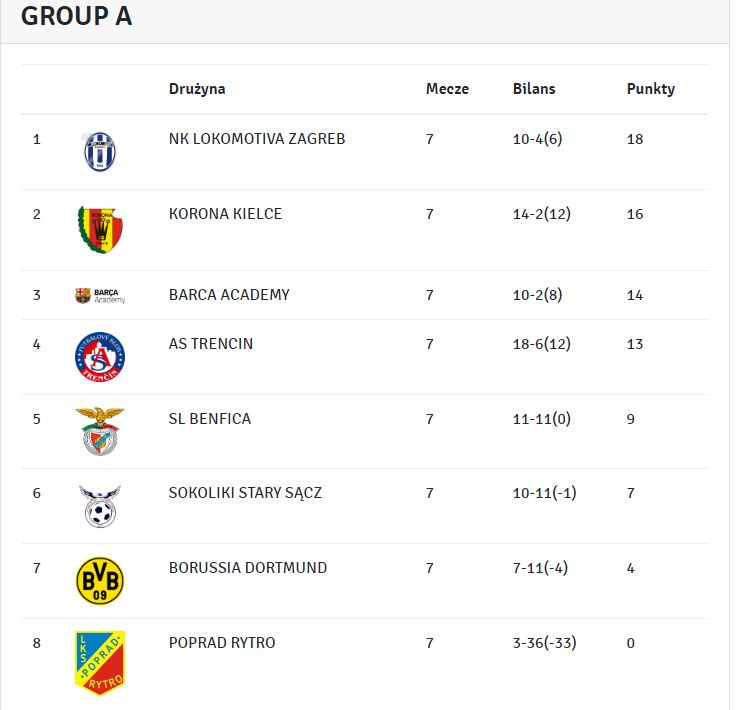
Task: Open the Barça Academy logo
Action: [x=100, y=295]
